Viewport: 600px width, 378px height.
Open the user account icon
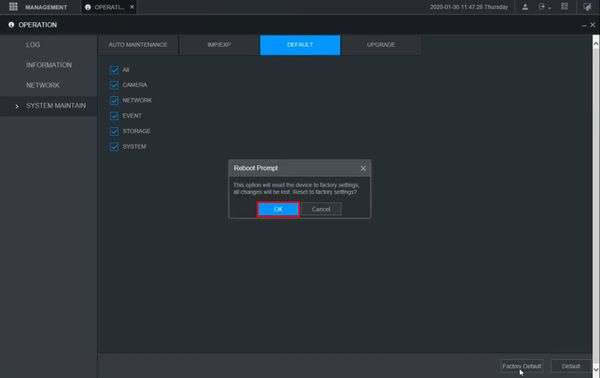525,7
